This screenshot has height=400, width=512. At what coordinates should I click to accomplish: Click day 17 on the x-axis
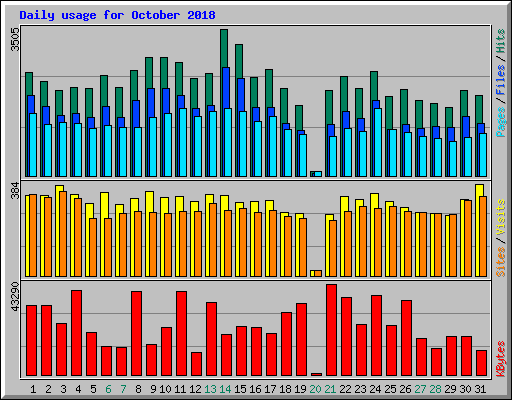pos(270,389)
